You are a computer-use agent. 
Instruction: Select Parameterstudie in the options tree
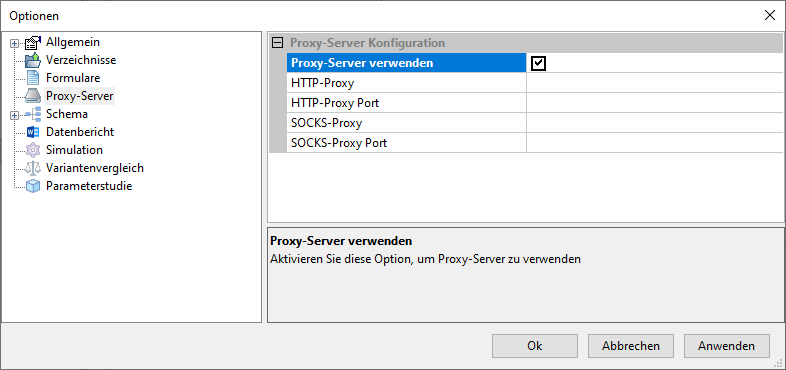tap(89, 186)
